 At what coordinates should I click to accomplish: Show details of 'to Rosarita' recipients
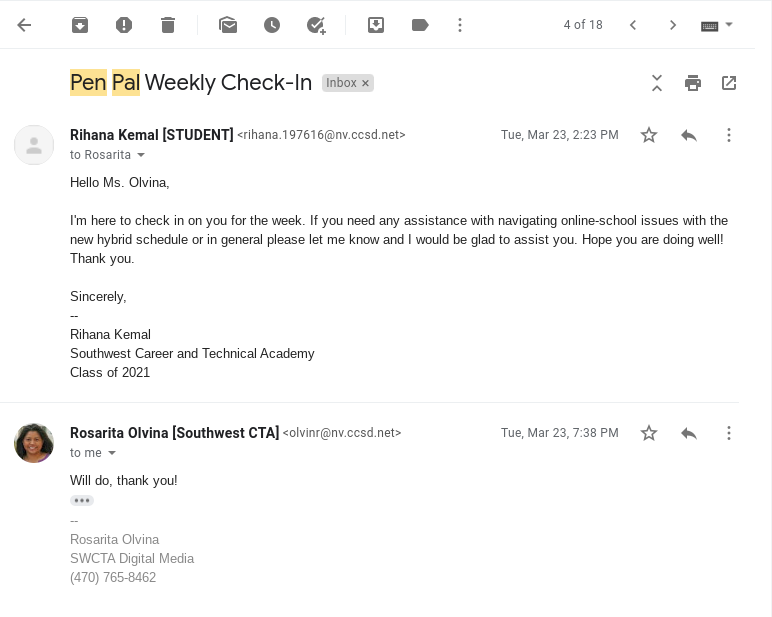[x=141, y=155]
